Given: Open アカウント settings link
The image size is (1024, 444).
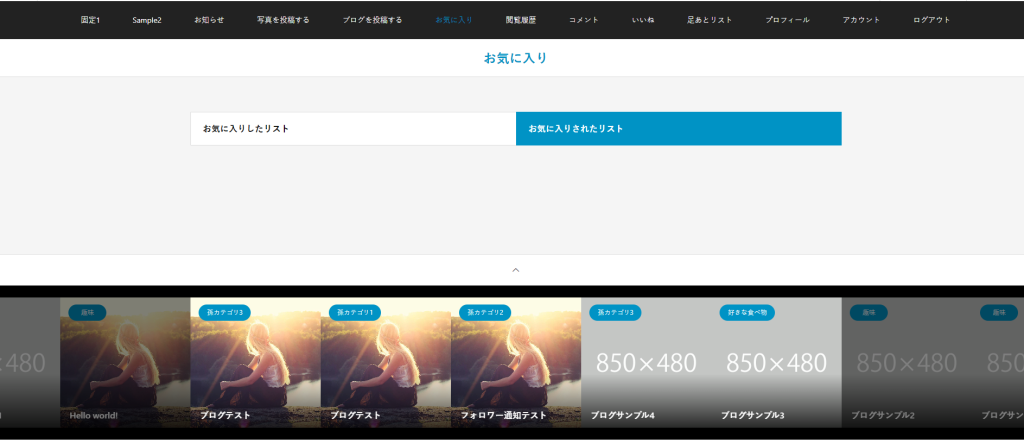Looking at the screenshot, I should (x=861, y=20).
